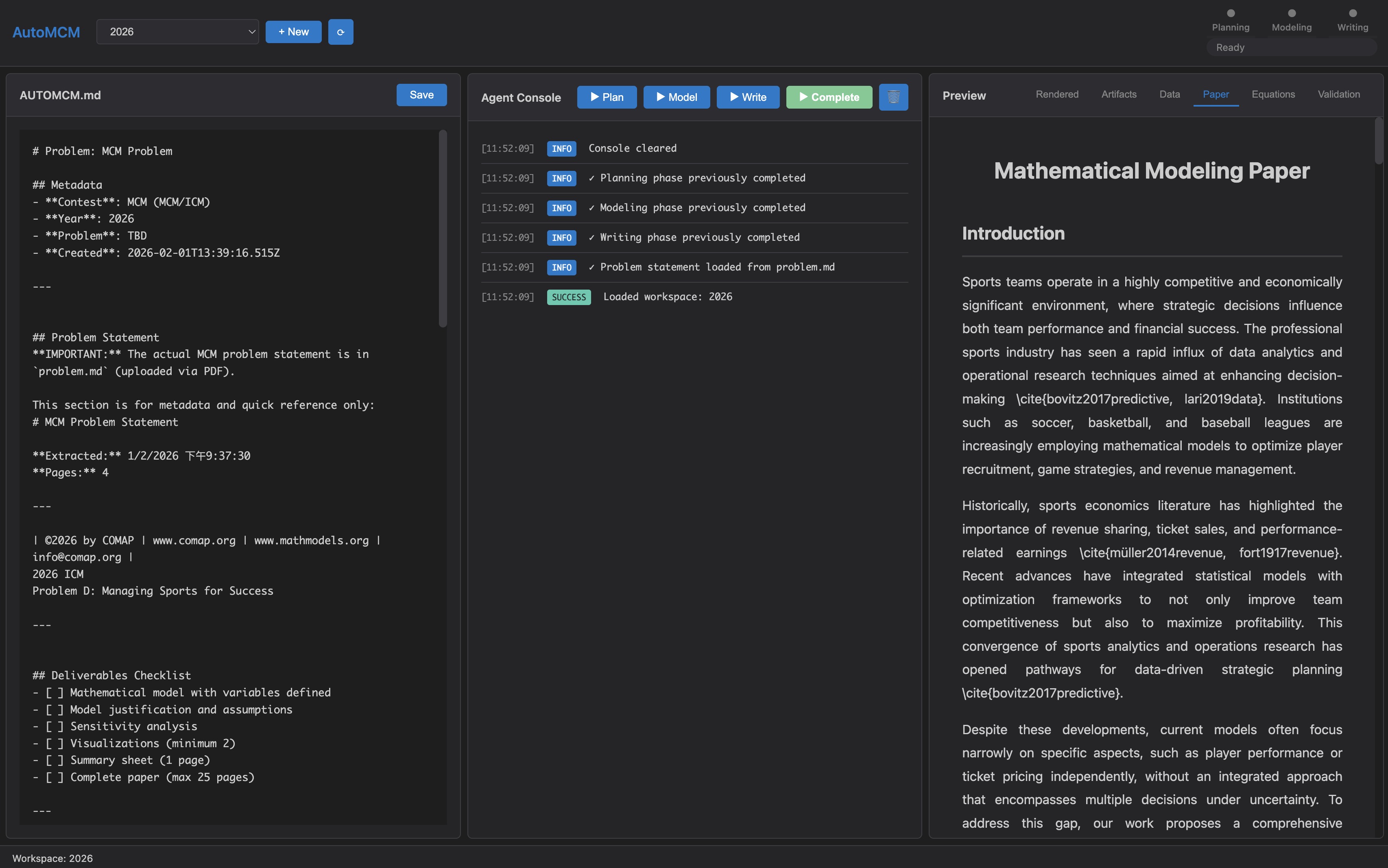Switch to the Data tab
The height and width of the screenshot is (868, 1388).
1169,94
